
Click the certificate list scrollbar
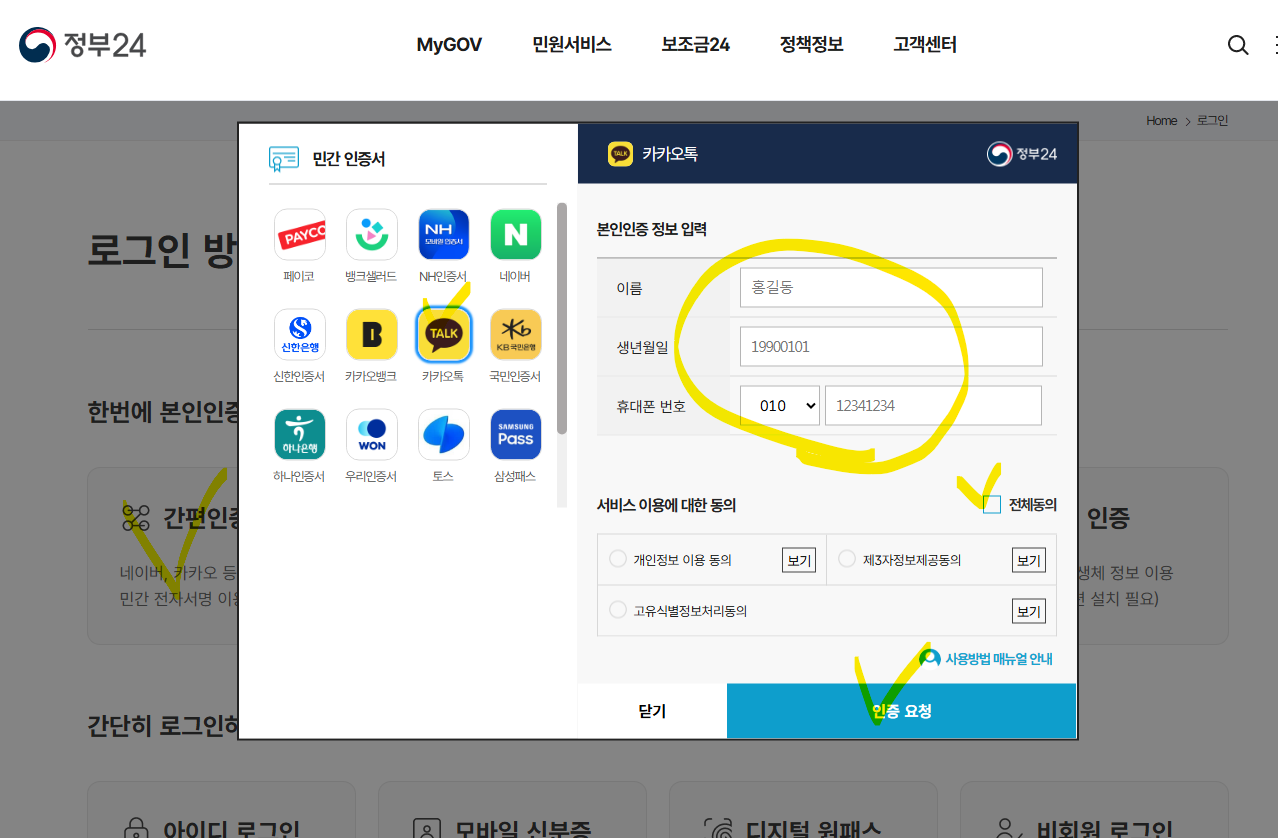[x=562, y=318]
